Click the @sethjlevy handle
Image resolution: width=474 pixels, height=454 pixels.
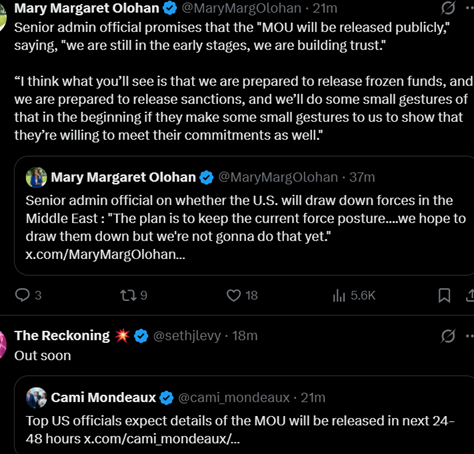(x=187, y=336)
